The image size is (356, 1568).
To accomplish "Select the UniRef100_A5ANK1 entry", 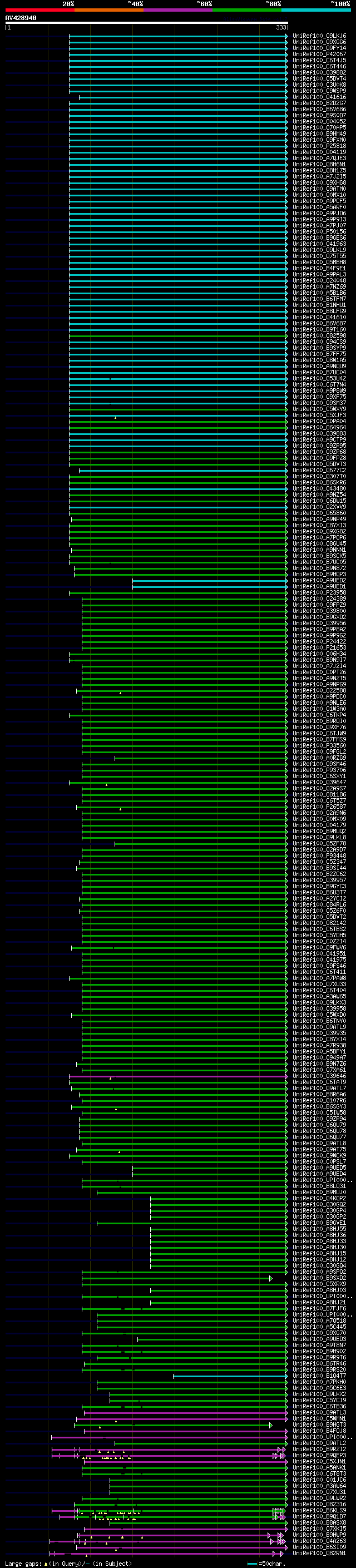I will pyautogui.click(x=319, y=1467).
